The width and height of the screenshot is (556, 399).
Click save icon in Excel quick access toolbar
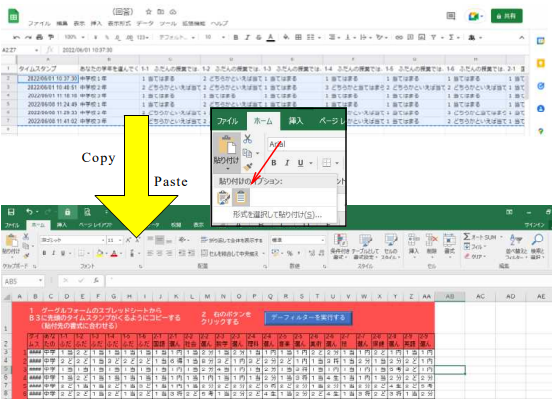pyautogui.click(x=11, y=212)
